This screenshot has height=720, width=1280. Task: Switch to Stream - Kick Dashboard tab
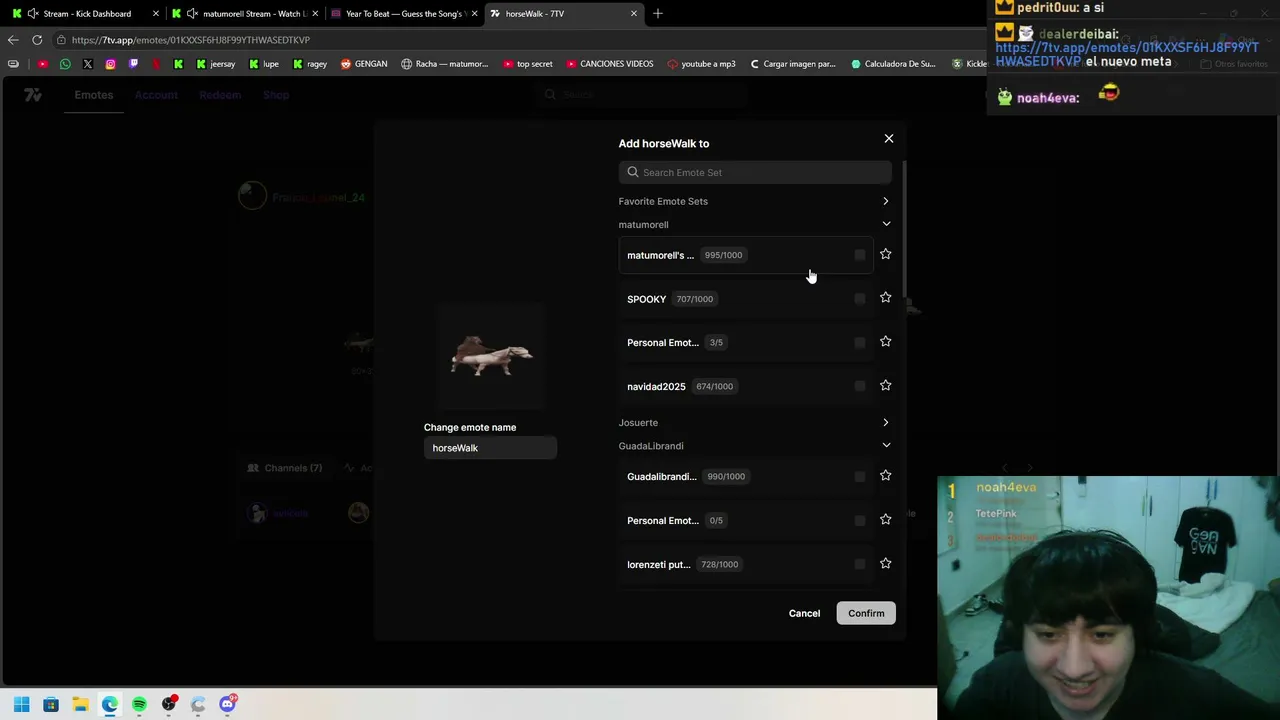84,14
